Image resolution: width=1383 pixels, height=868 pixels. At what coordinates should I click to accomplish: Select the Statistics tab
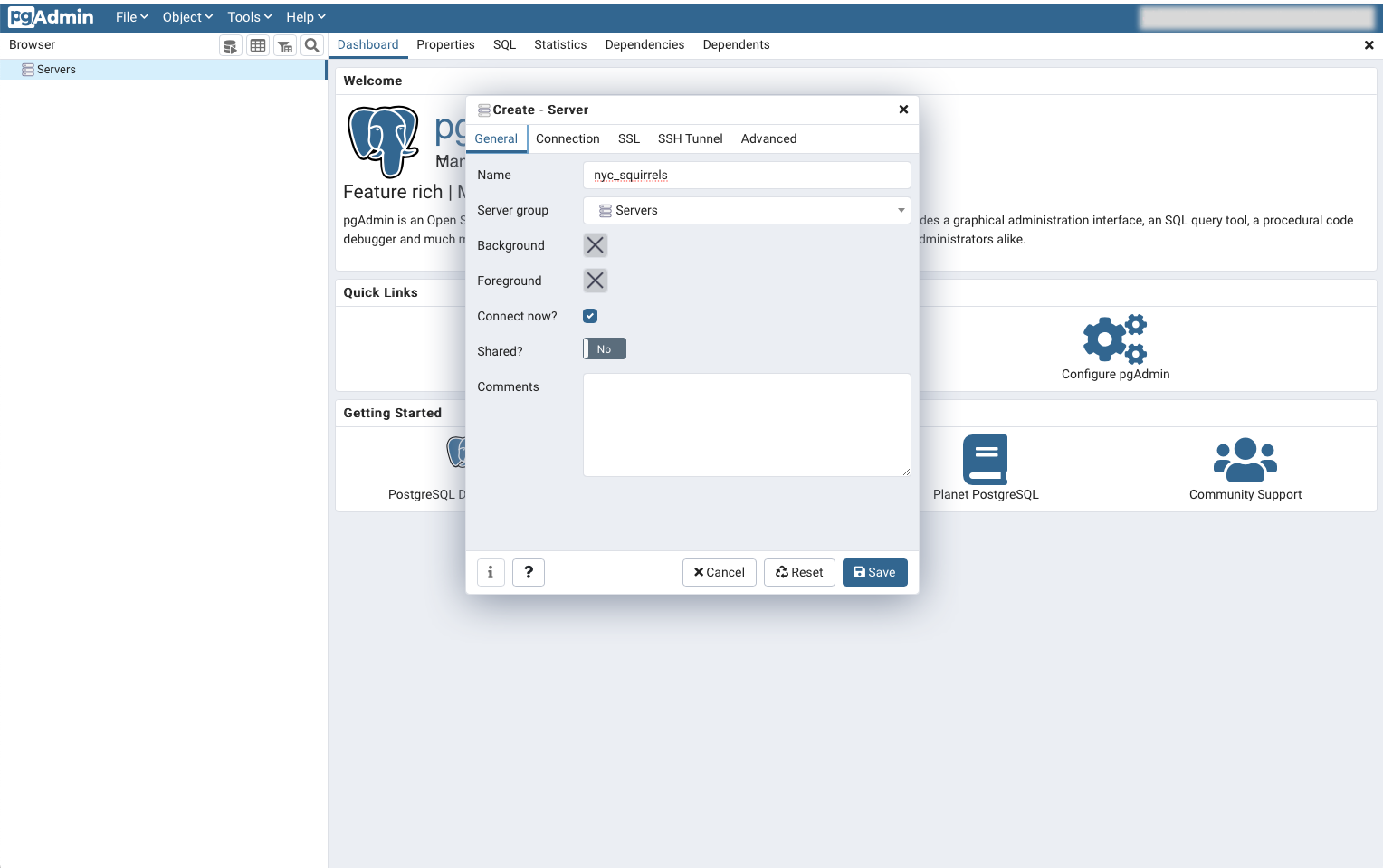(x=560, y=45)
